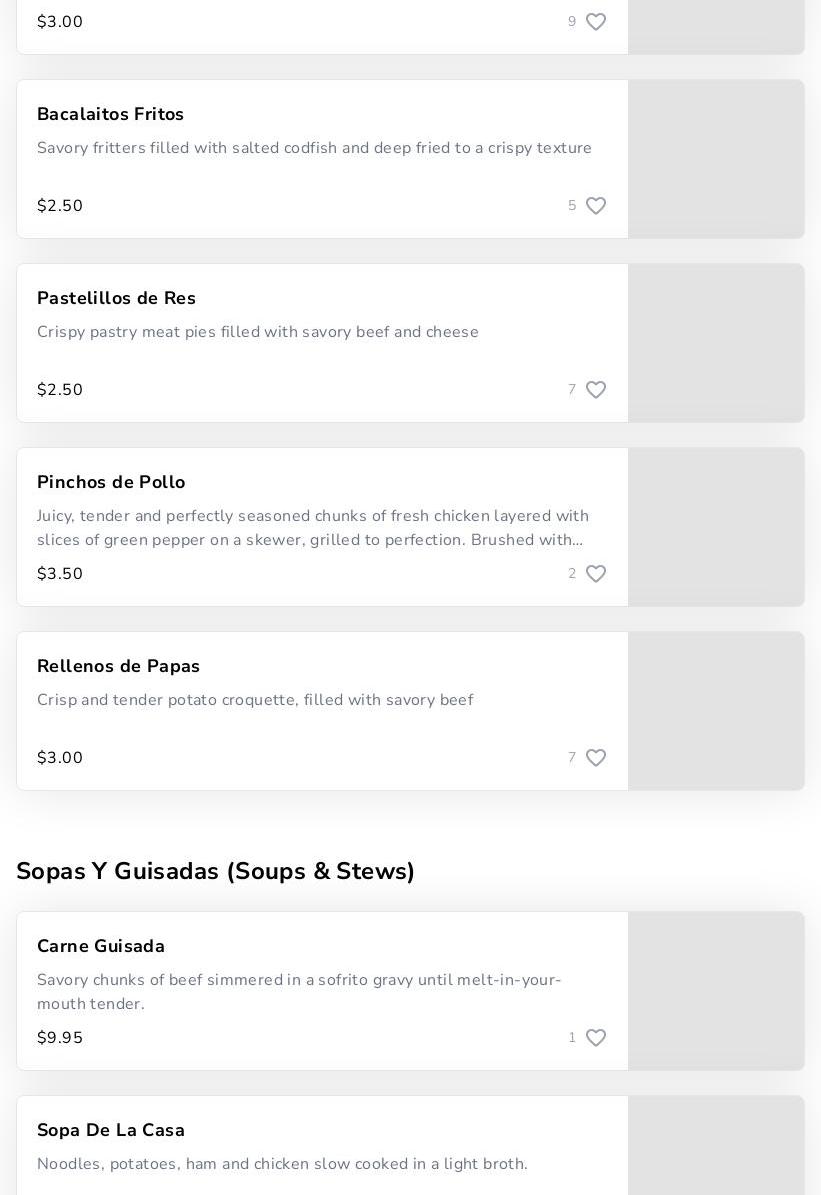821x1195 pixels.
Task: View Pastelillos de Res image thumbnail
Action: tap(716, 343)
